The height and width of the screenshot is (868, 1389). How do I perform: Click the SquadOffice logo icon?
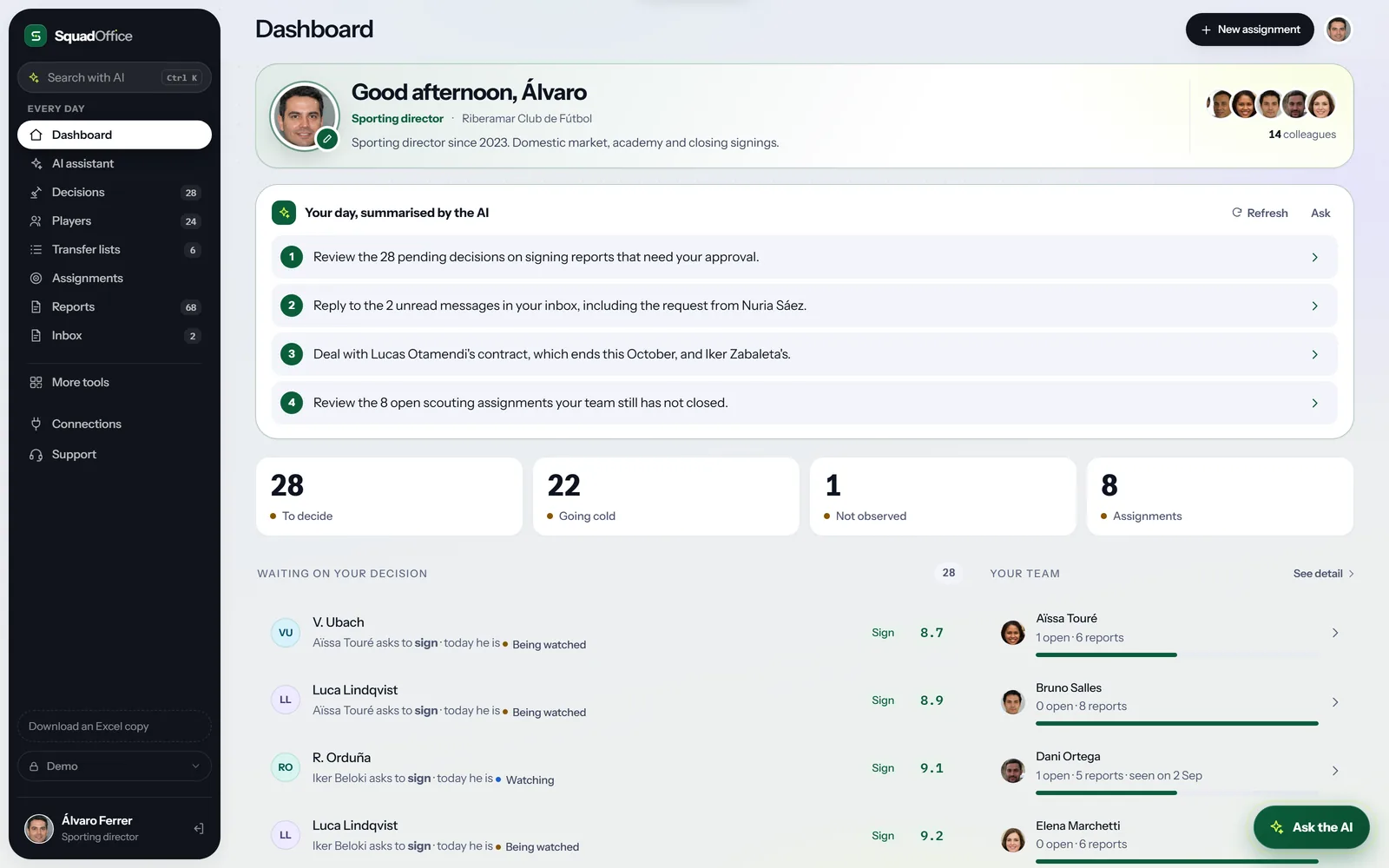click(36, 36)
